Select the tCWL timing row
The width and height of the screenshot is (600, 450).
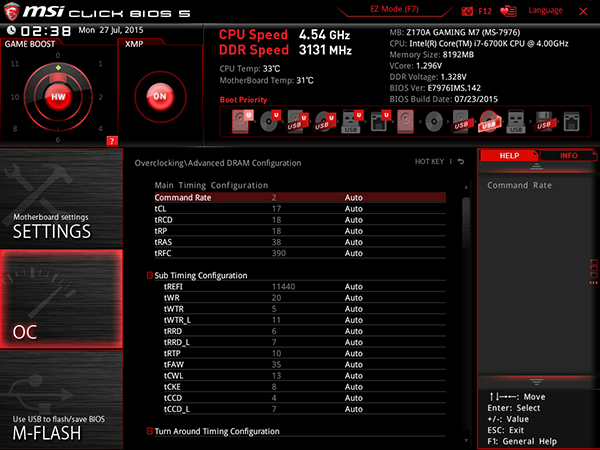[x=305, y=375]
